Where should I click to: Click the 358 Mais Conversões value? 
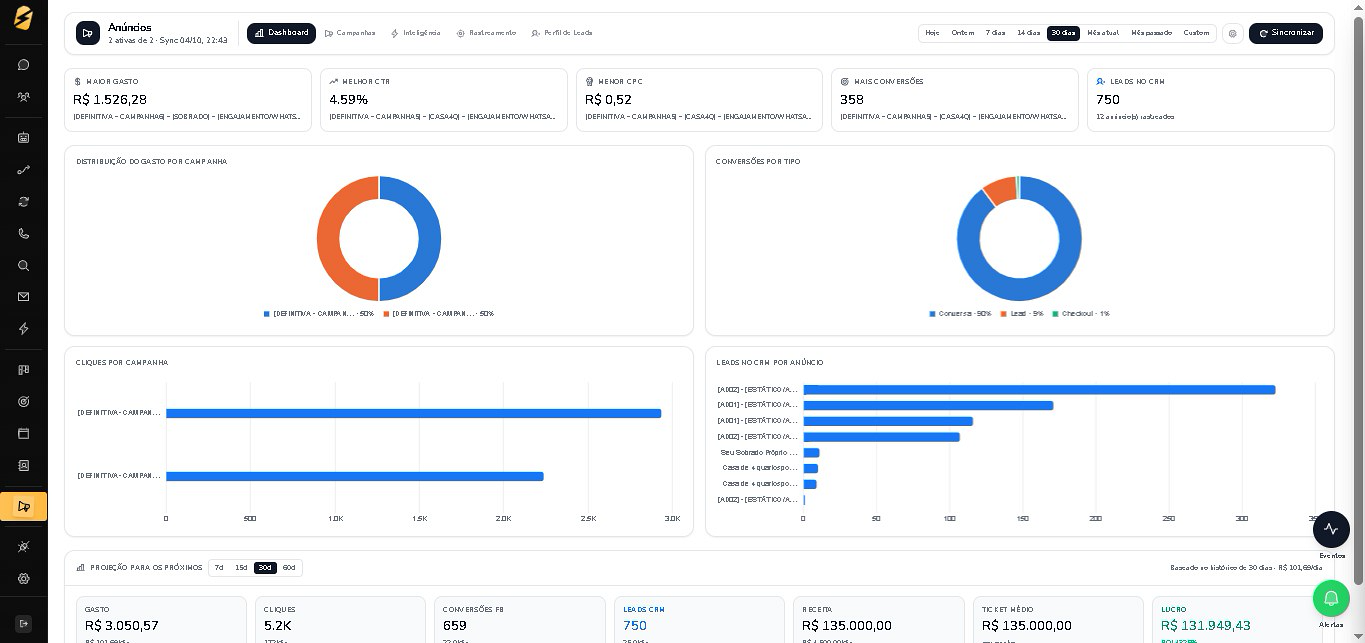(x=852, y=100)
